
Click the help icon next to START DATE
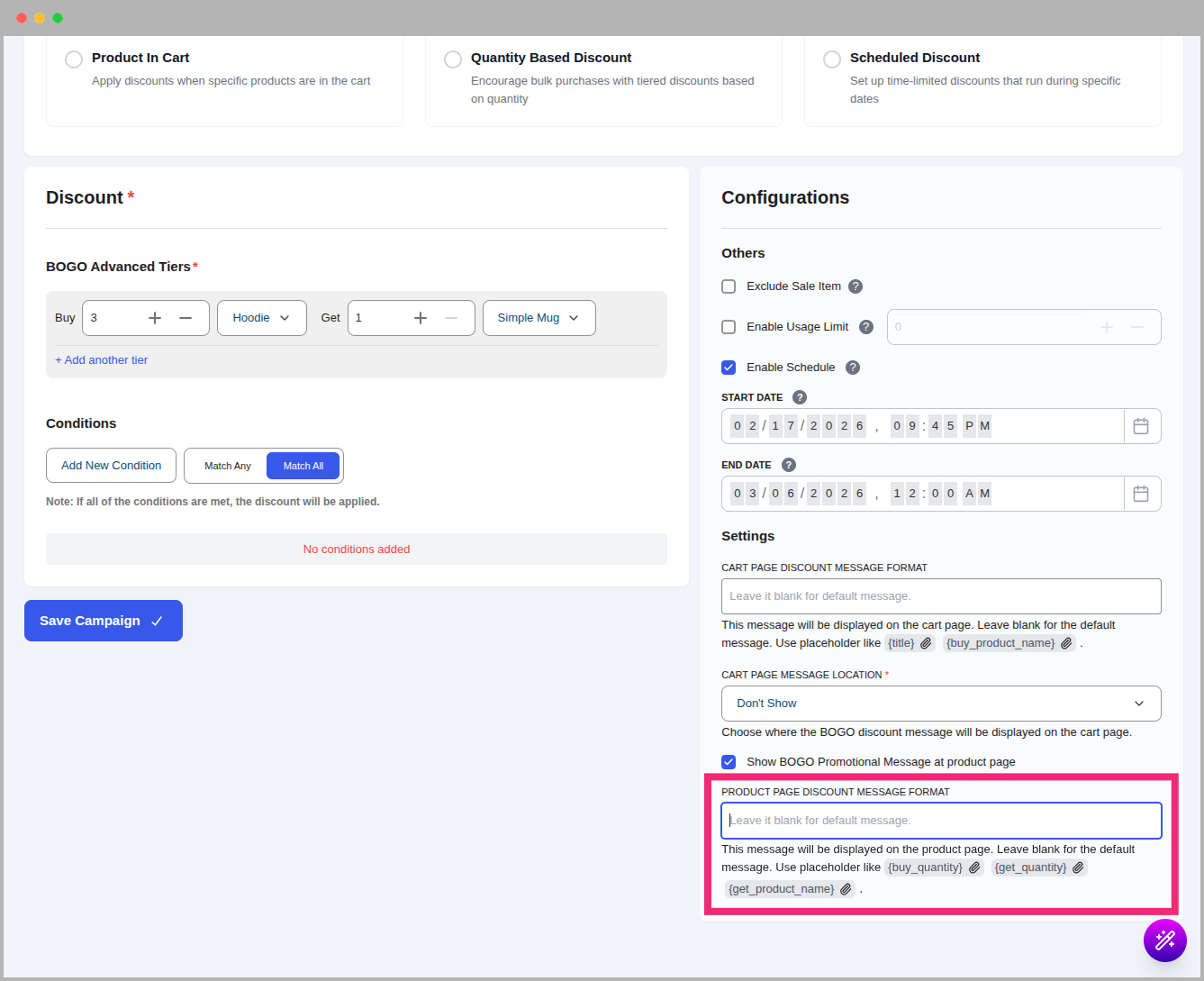[798, 396]
